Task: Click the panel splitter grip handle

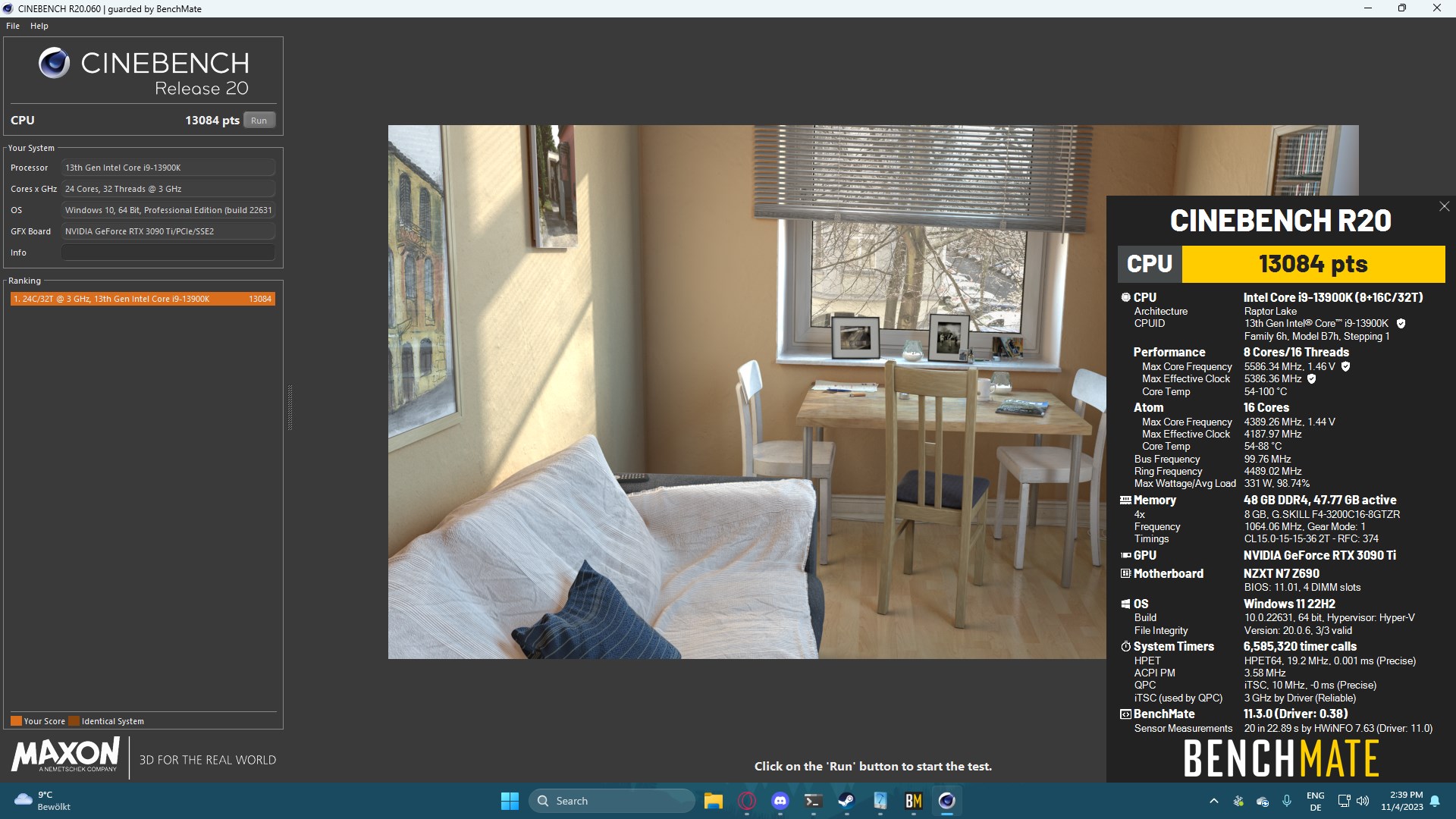Action: click(x=290, y=407)
